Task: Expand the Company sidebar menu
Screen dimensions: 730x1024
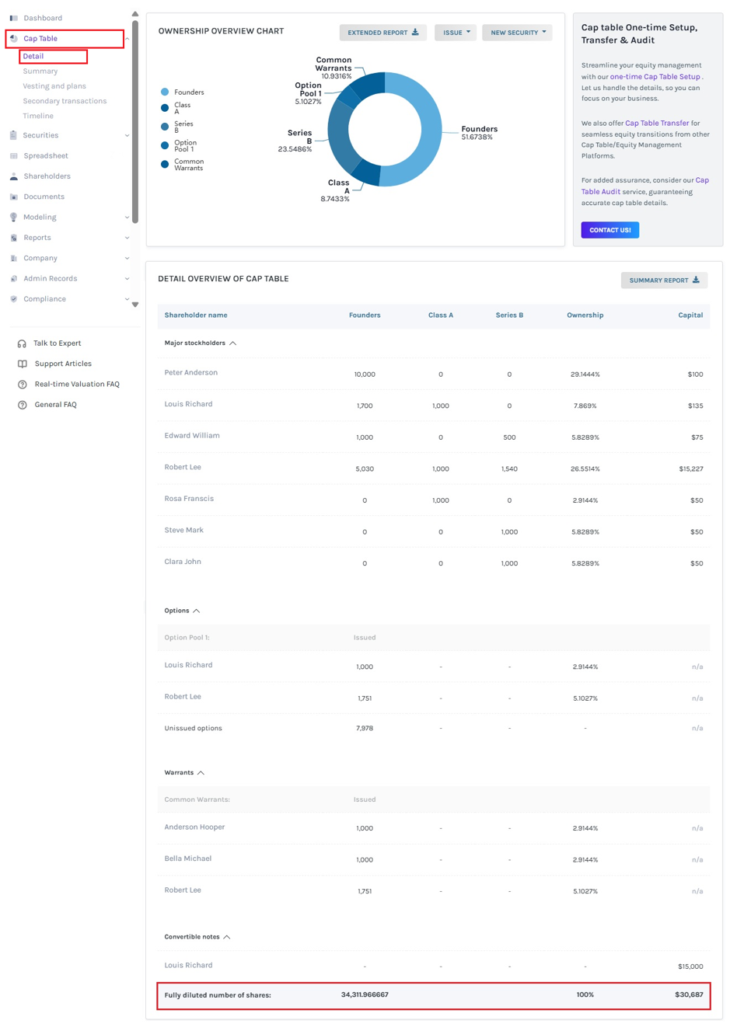Action: point(127,259)
